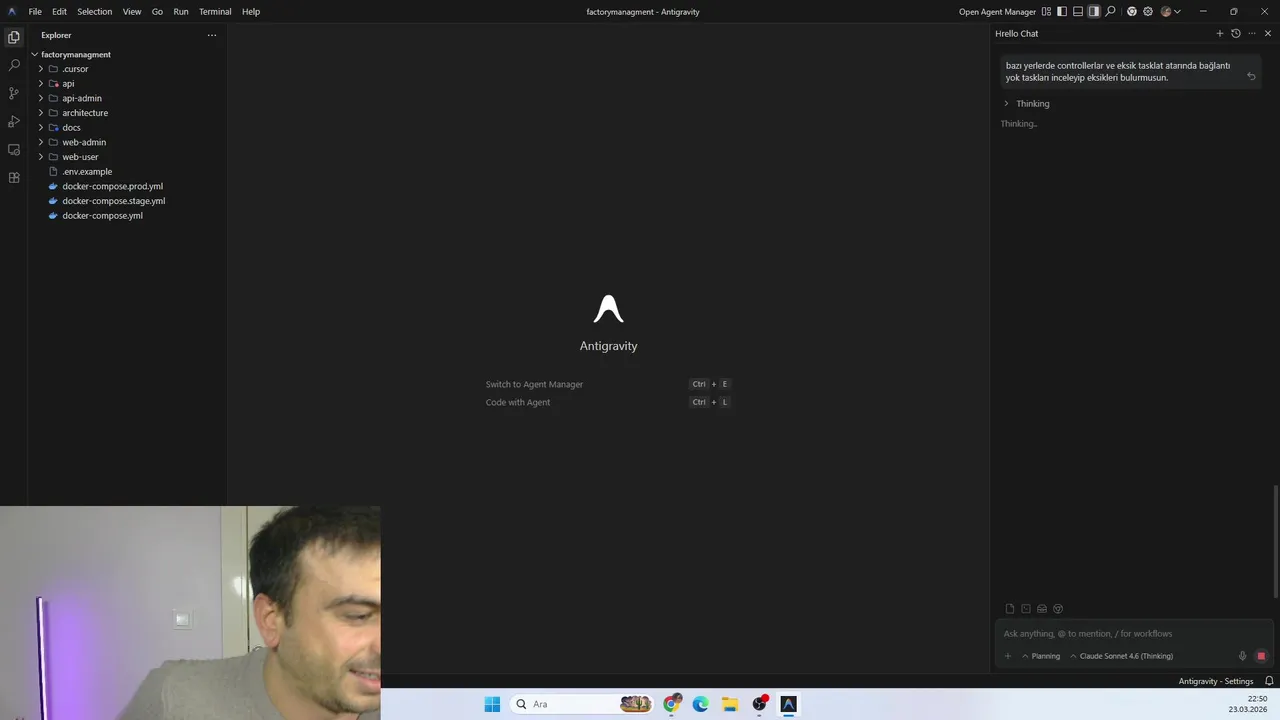Toggle the primary side bar layout
Image resolution: width=1280 pixels, height=720 pixels.
[x=1062, y=12]
